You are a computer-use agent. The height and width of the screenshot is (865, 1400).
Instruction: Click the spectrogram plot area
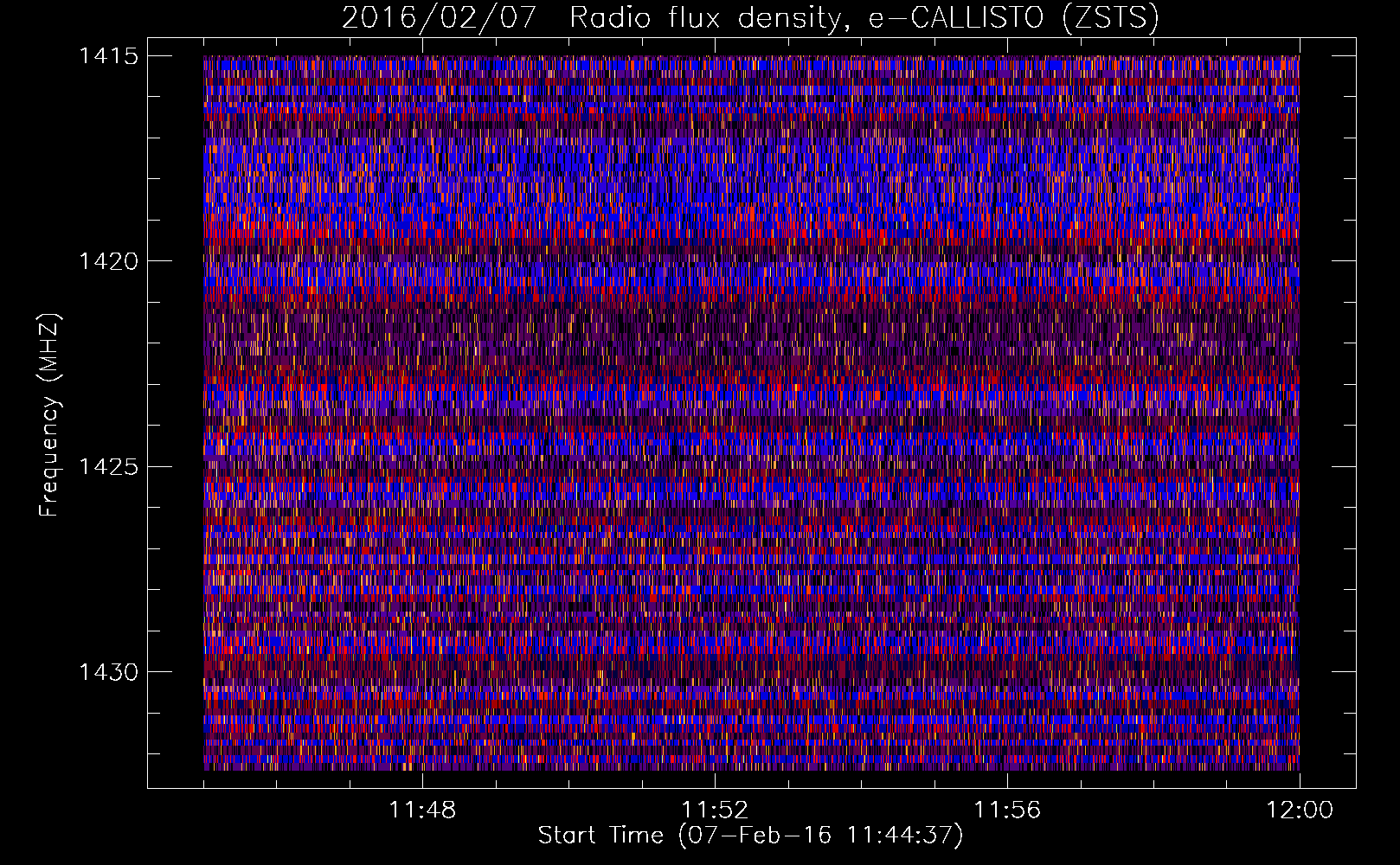coord(751,413)
